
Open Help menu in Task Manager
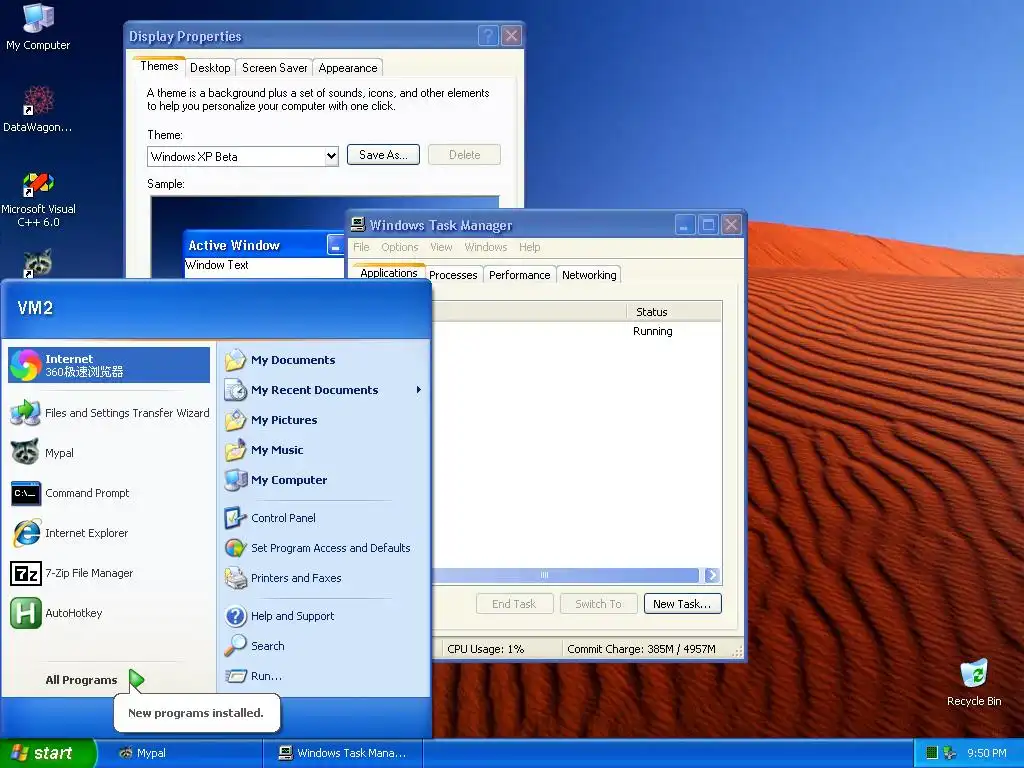530,247
